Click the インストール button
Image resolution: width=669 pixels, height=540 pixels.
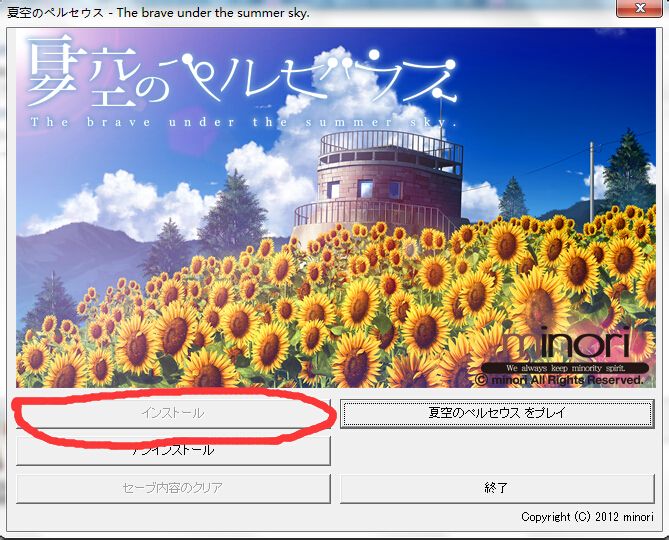click(x=173, y=413)
